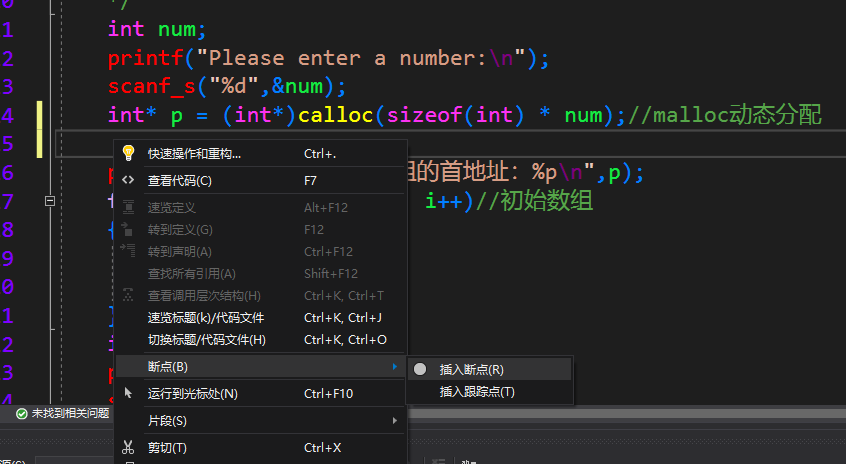Viewport: 846px width, 464px height.
Task: Click the go to definition icon
Action: coord(127,229)
